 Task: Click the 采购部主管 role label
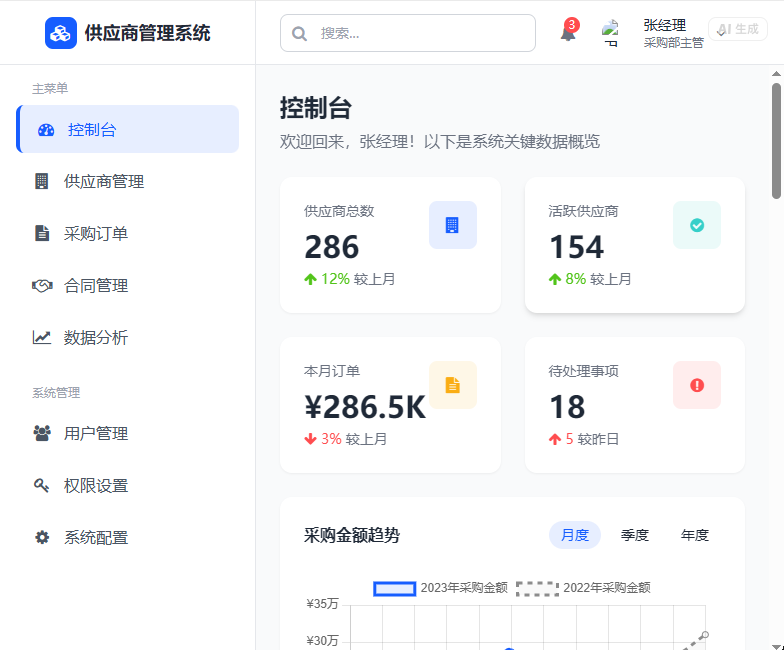(x=674, y=43)
